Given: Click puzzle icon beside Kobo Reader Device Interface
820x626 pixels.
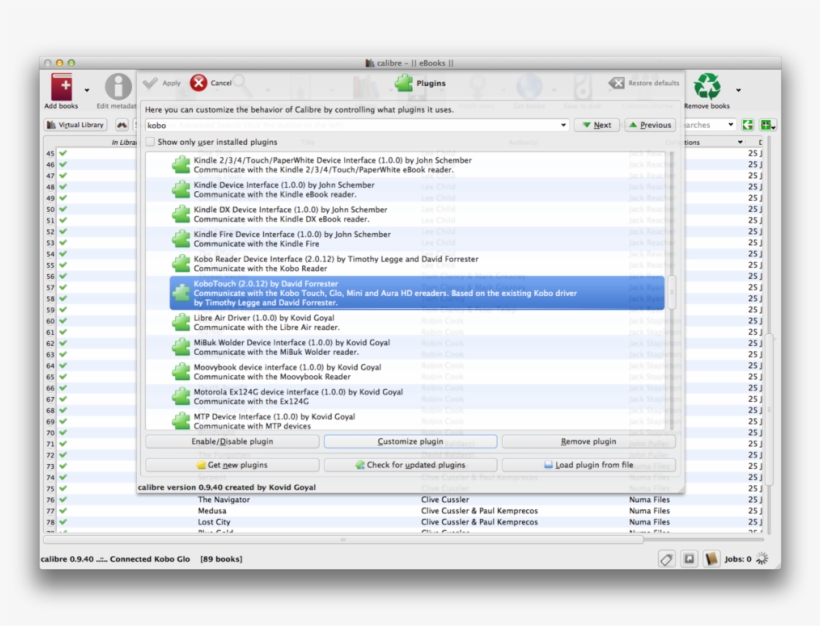Looking at the screenshot, I should pos(181,263).
